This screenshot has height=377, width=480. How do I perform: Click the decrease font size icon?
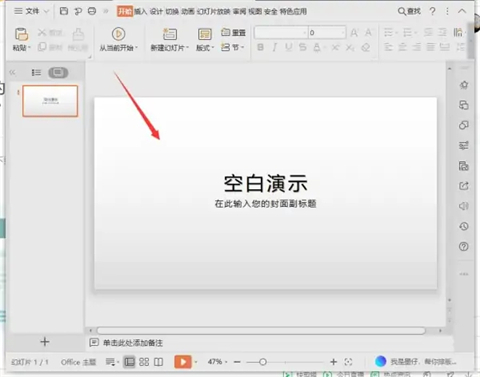click(x=368, y=33)
